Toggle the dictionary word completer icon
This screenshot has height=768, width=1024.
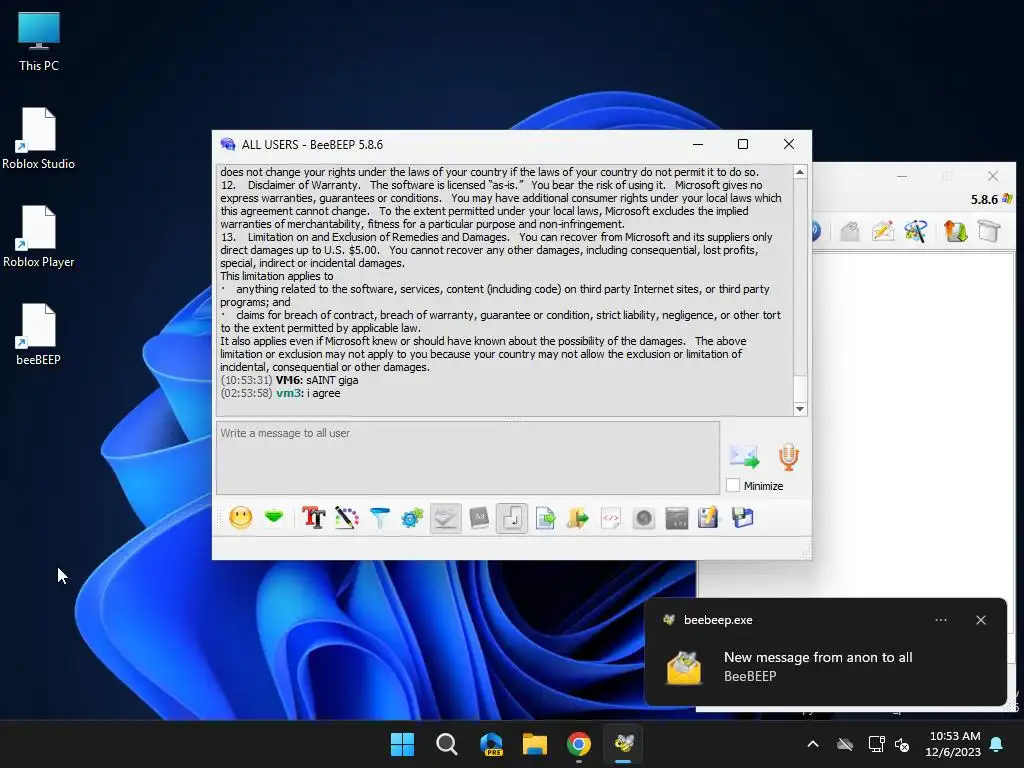coord(479,519)
